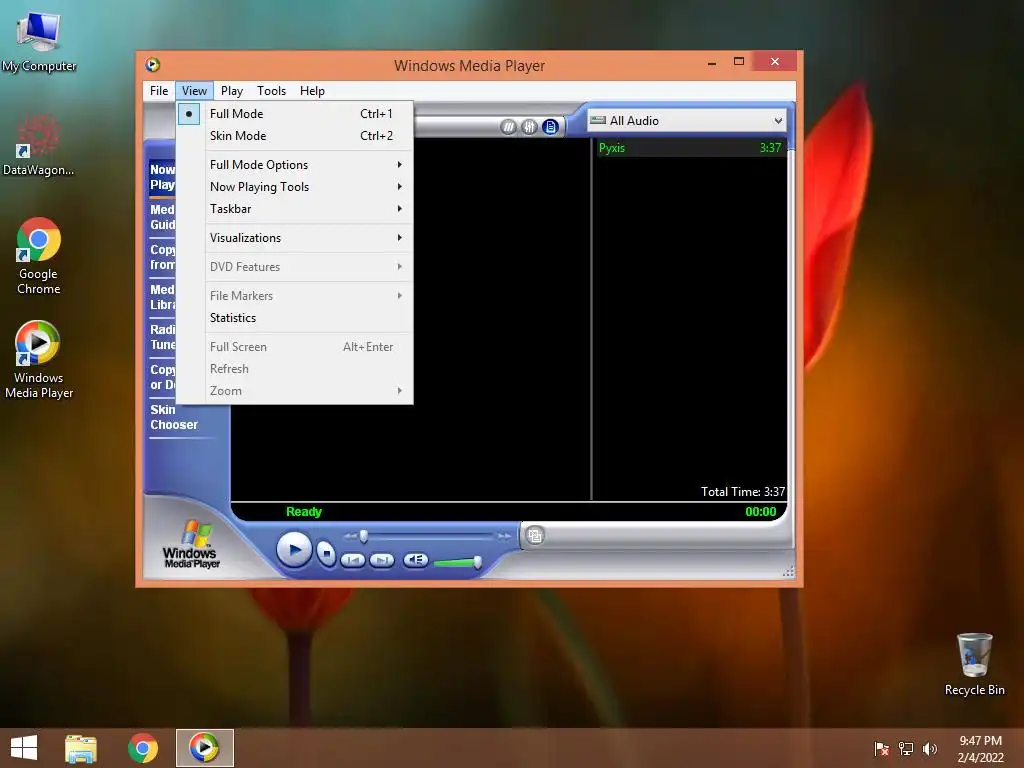Screen dimensions: 1024x768
Task: Mute audio with the speaker button
Action: (415, 560)
